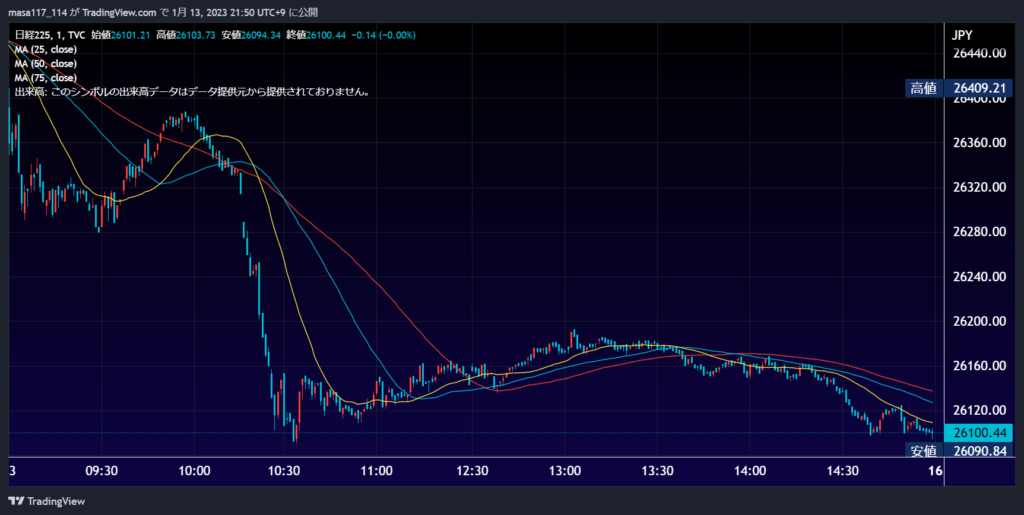Click the 安値 26094.34 header value
The height and width of the screenshot is (515, 1024).
[x=251, y=35]
